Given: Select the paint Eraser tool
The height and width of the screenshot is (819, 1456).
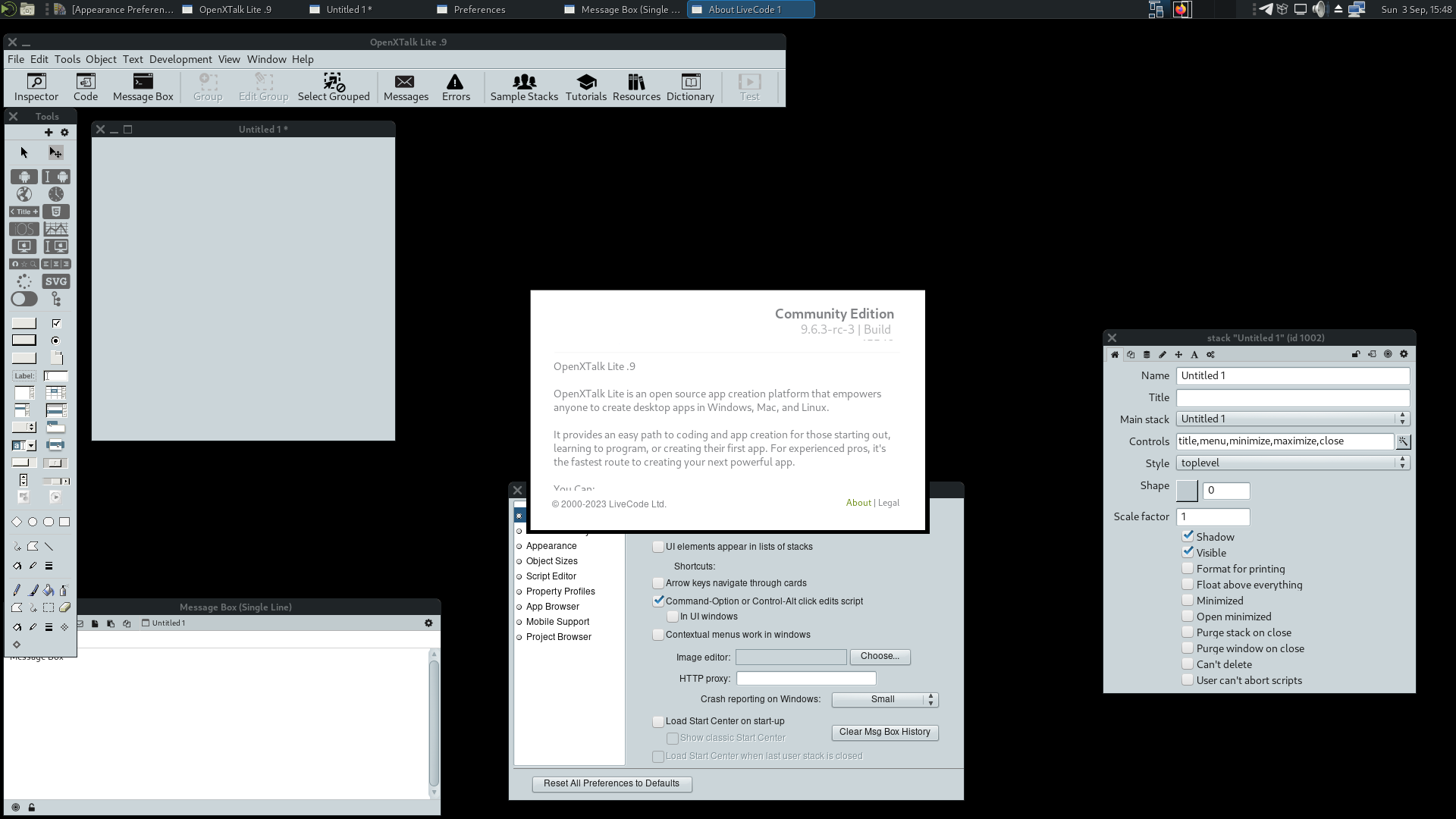Looking at the screenshot, I should 64,607.
